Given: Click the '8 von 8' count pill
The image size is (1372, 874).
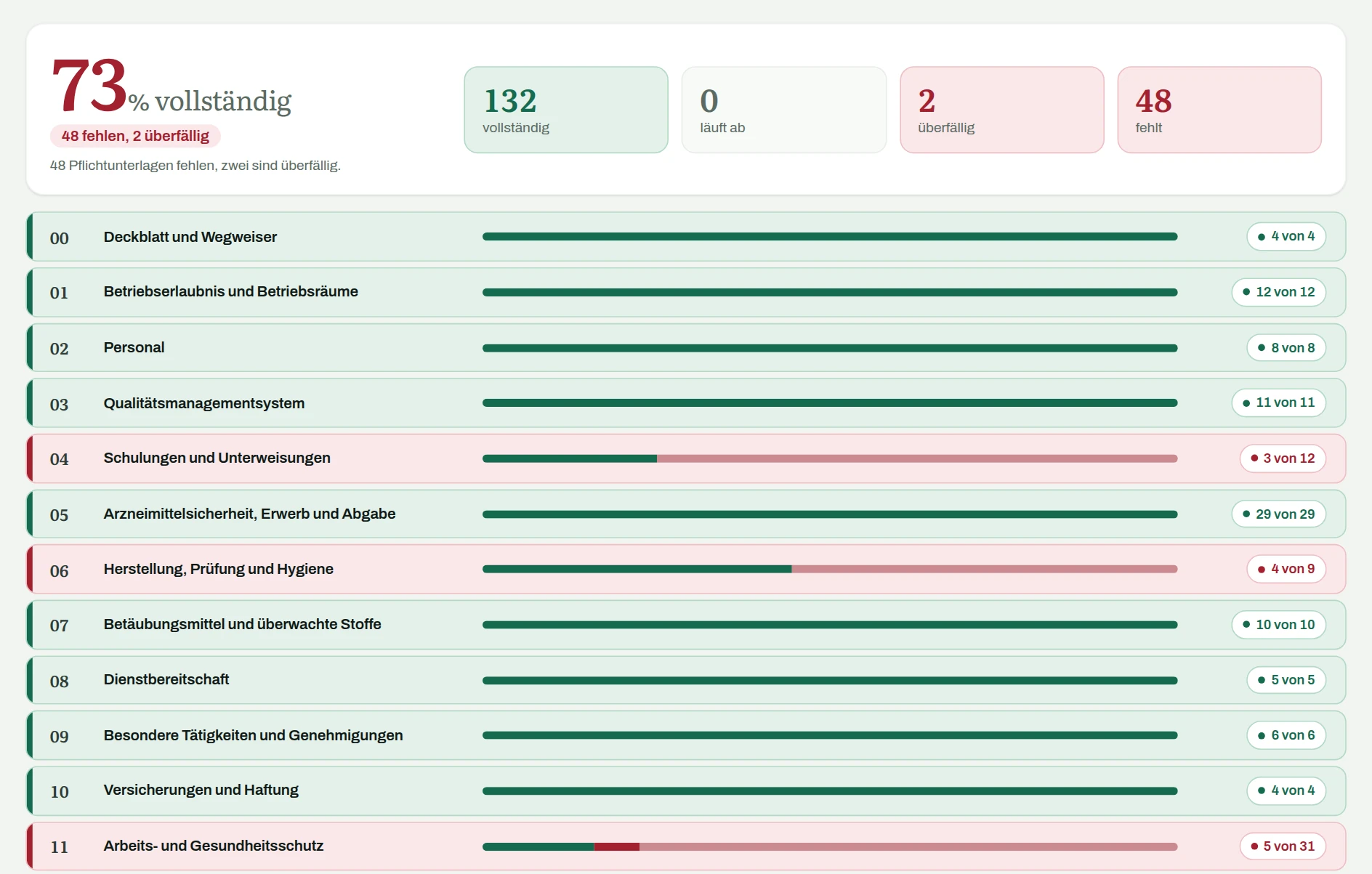Looking at the screenshot, I should click(x=1286, y=348).
